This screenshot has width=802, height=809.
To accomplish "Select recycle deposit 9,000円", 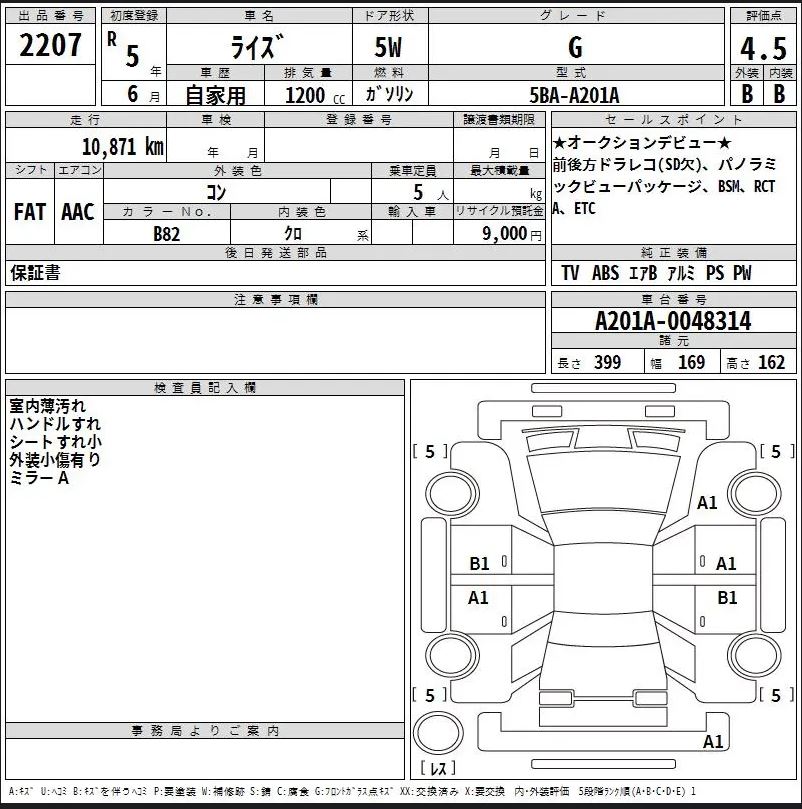I will [511, 234].
